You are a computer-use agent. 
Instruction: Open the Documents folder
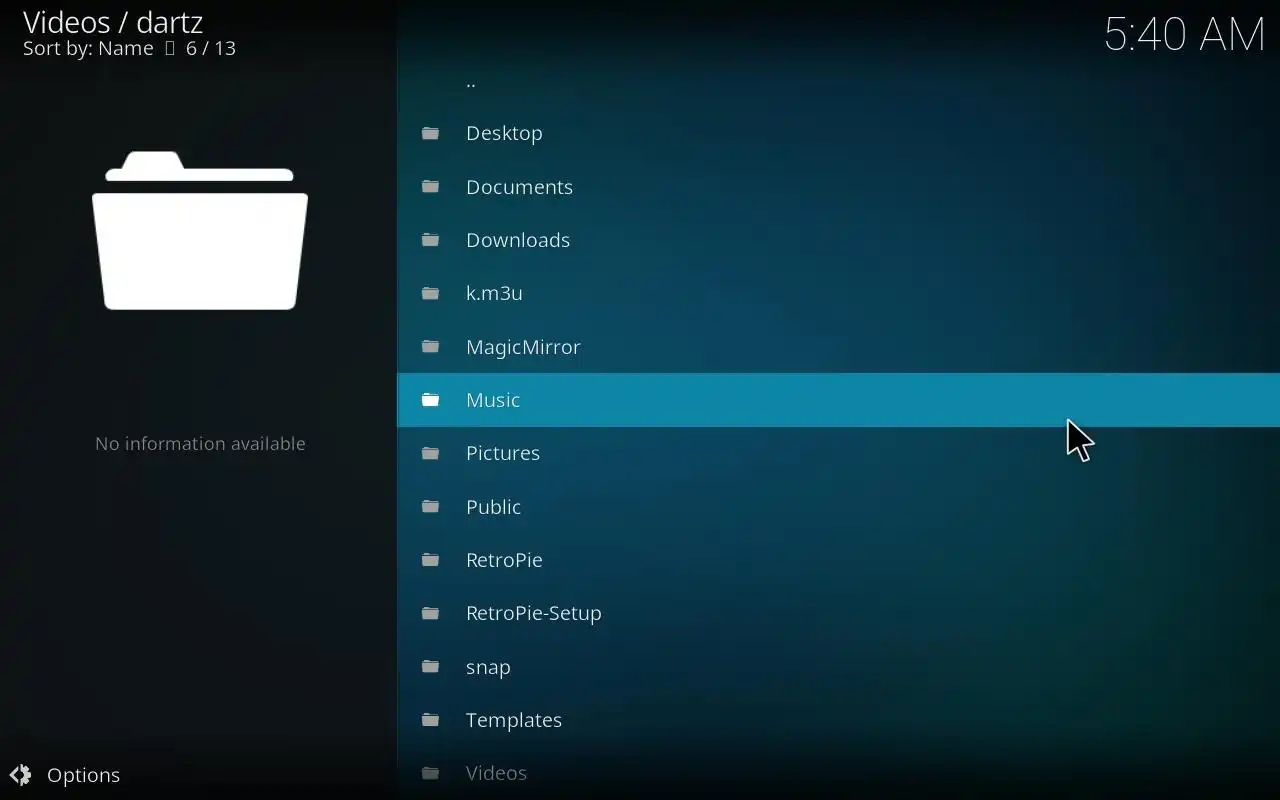[x=839, y=187]
